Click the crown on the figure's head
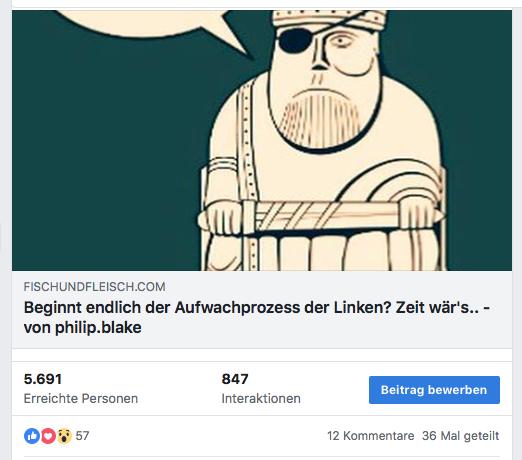The image size is (522, 460). coord(329,20)
